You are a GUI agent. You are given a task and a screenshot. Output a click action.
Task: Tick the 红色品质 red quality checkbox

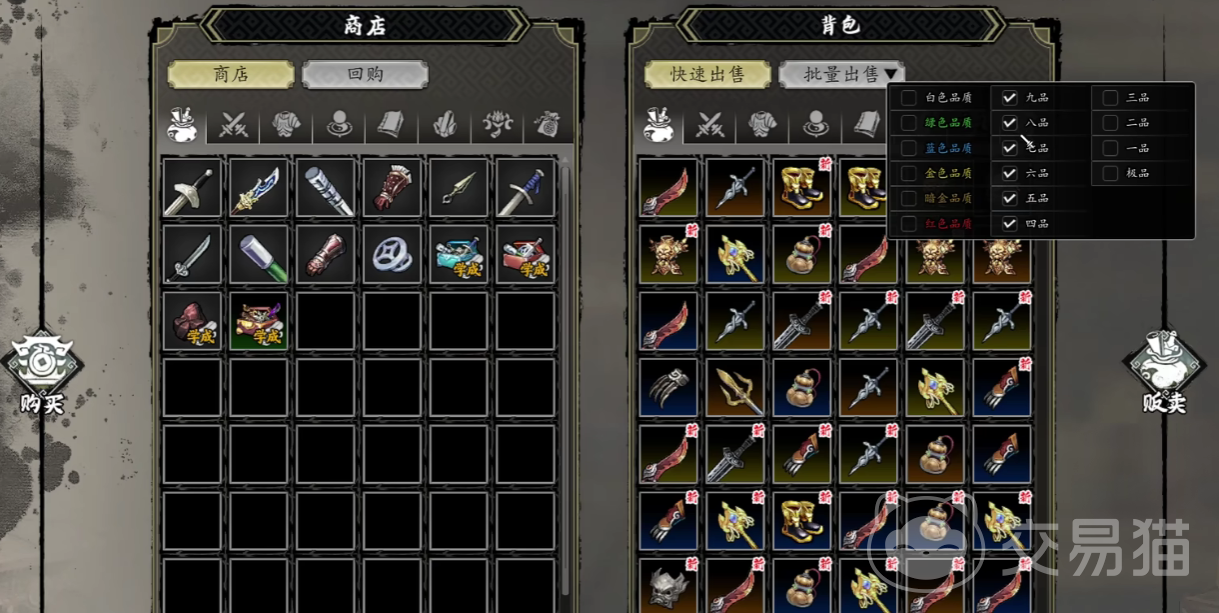[x=908, y=223]
